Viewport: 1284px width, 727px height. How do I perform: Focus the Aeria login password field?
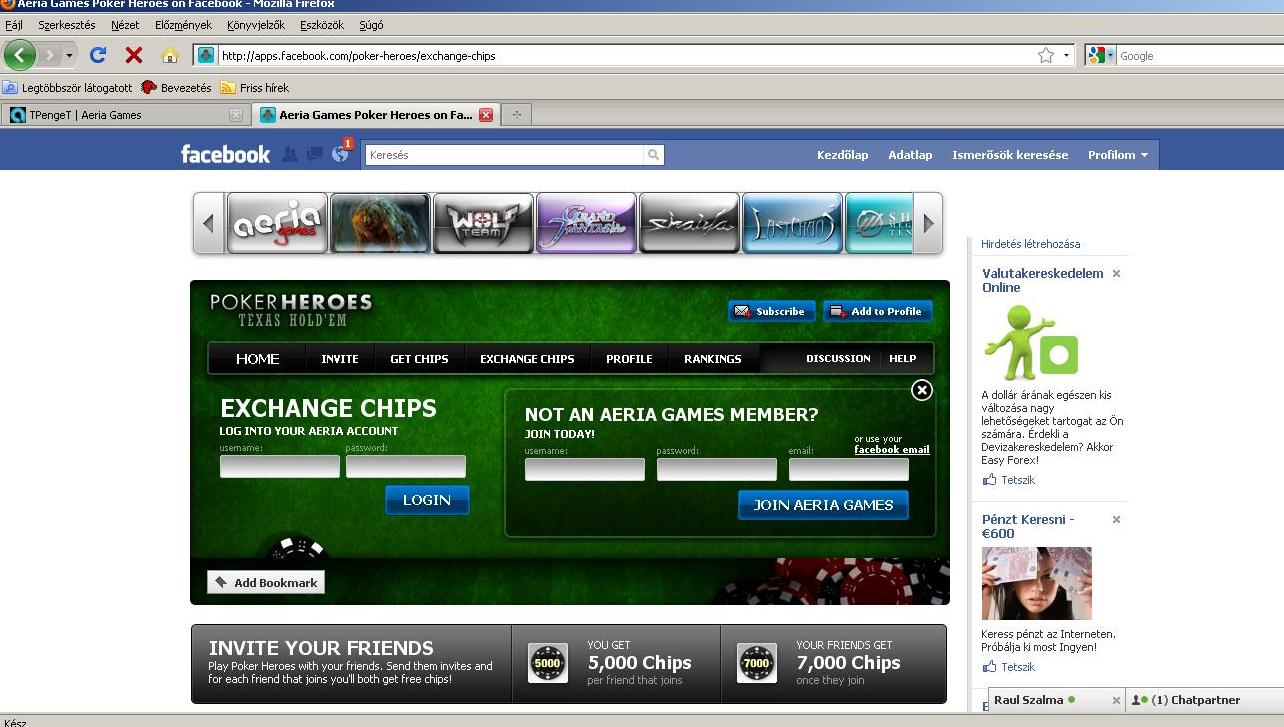tap(406, 467)
